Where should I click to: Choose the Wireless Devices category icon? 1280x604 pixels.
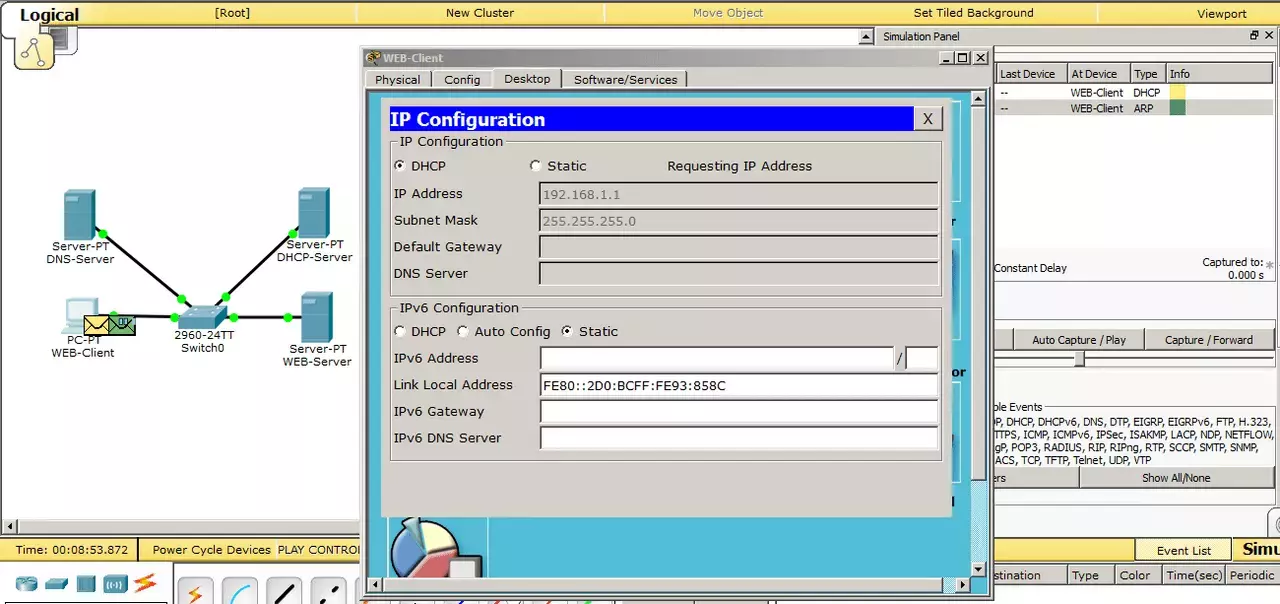point(116,583)
